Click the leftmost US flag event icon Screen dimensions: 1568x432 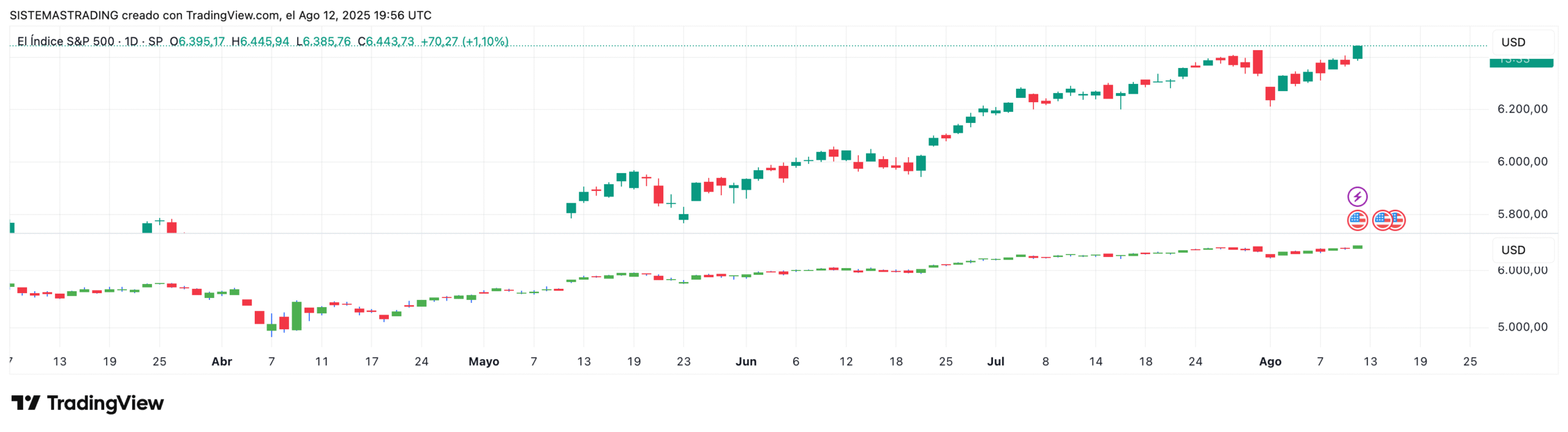point(1357,220)
